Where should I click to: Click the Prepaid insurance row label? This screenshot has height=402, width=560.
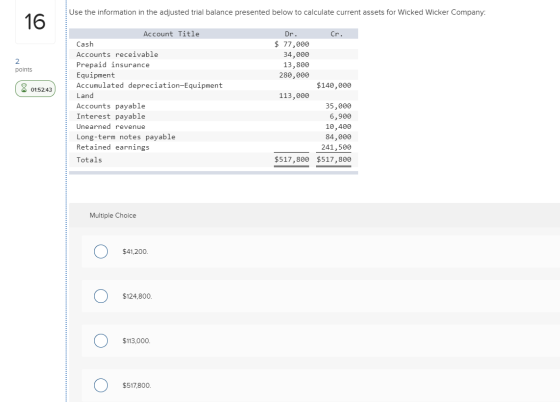[112, 65]
